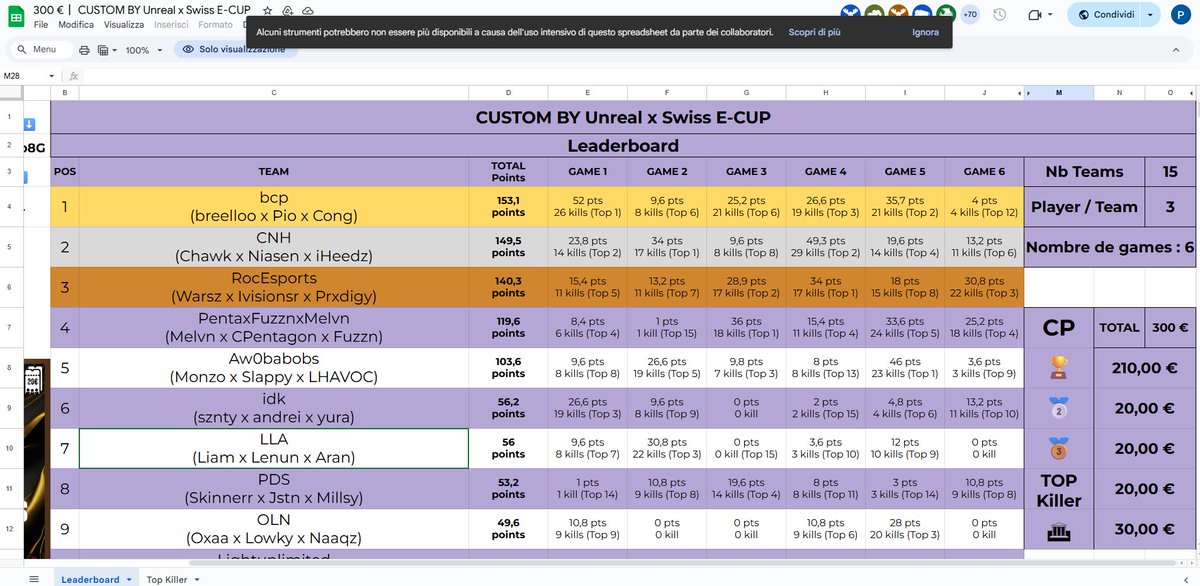Click the first blue anonymous viewer avatar
Viewport: 1200px width, 586px height.
tap(852, 12)
